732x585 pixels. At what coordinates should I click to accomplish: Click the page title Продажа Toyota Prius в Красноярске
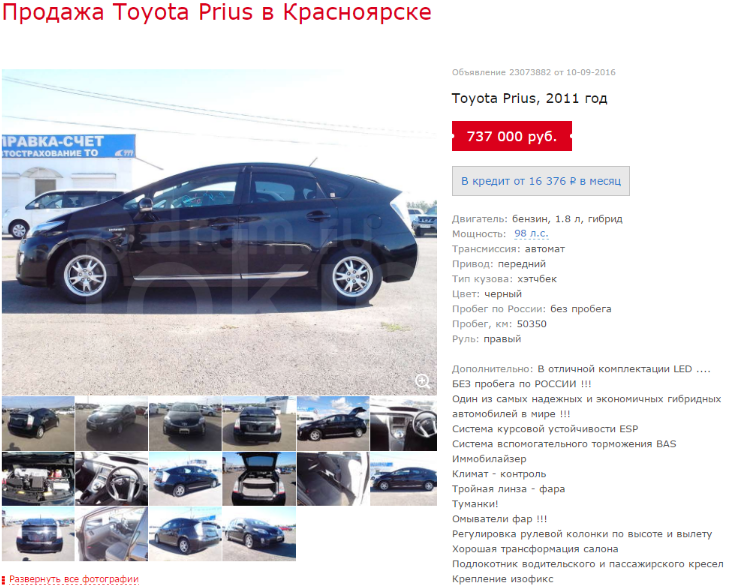(217, 12)
